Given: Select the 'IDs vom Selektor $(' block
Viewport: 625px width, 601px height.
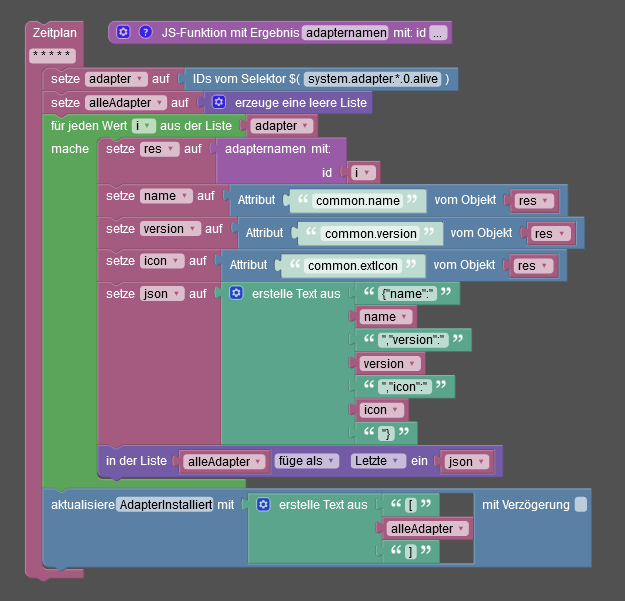Looking at the screenshot, I should click(246, 79).
